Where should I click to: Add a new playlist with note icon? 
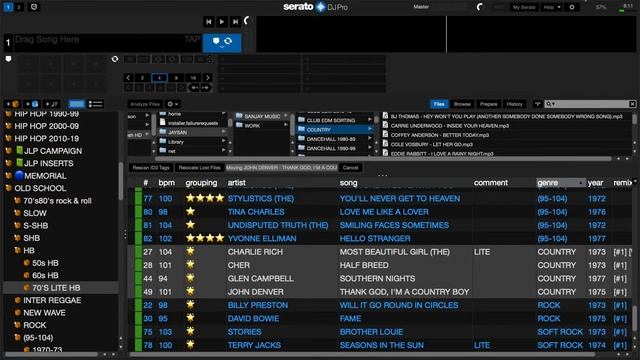click(51, 104)
